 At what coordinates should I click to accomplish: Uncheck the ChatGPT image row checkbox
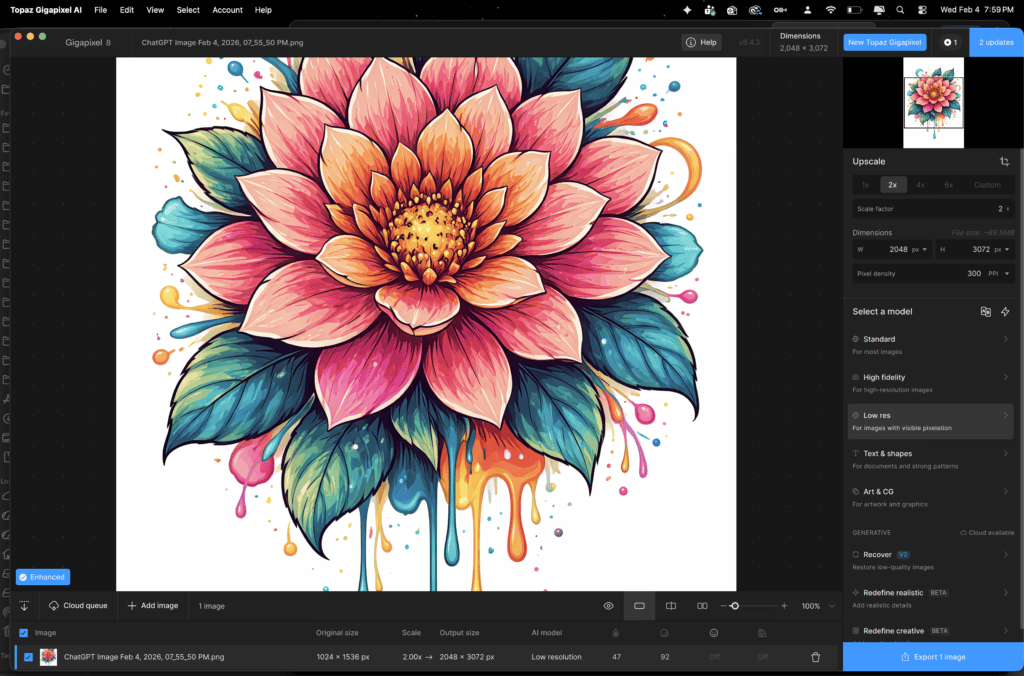tap(28, 657)
